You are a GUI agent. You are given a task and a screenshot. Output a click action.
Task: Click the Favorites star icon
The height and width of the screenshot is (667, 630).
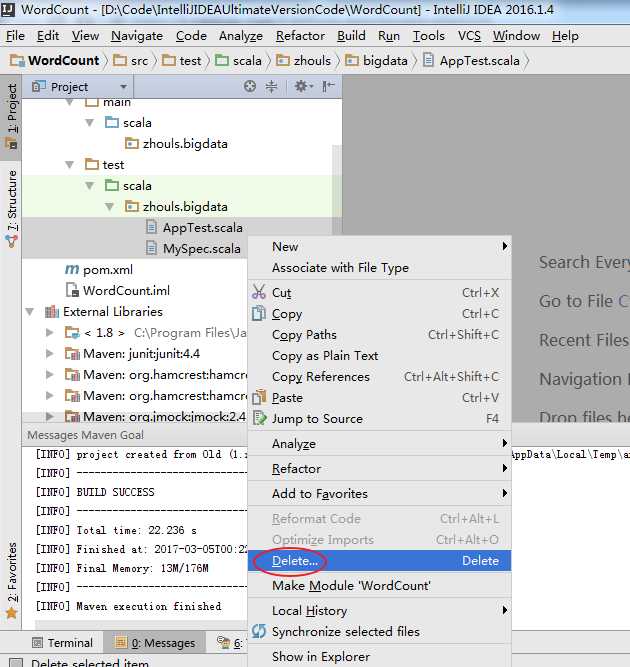click(x=11, y=613)
